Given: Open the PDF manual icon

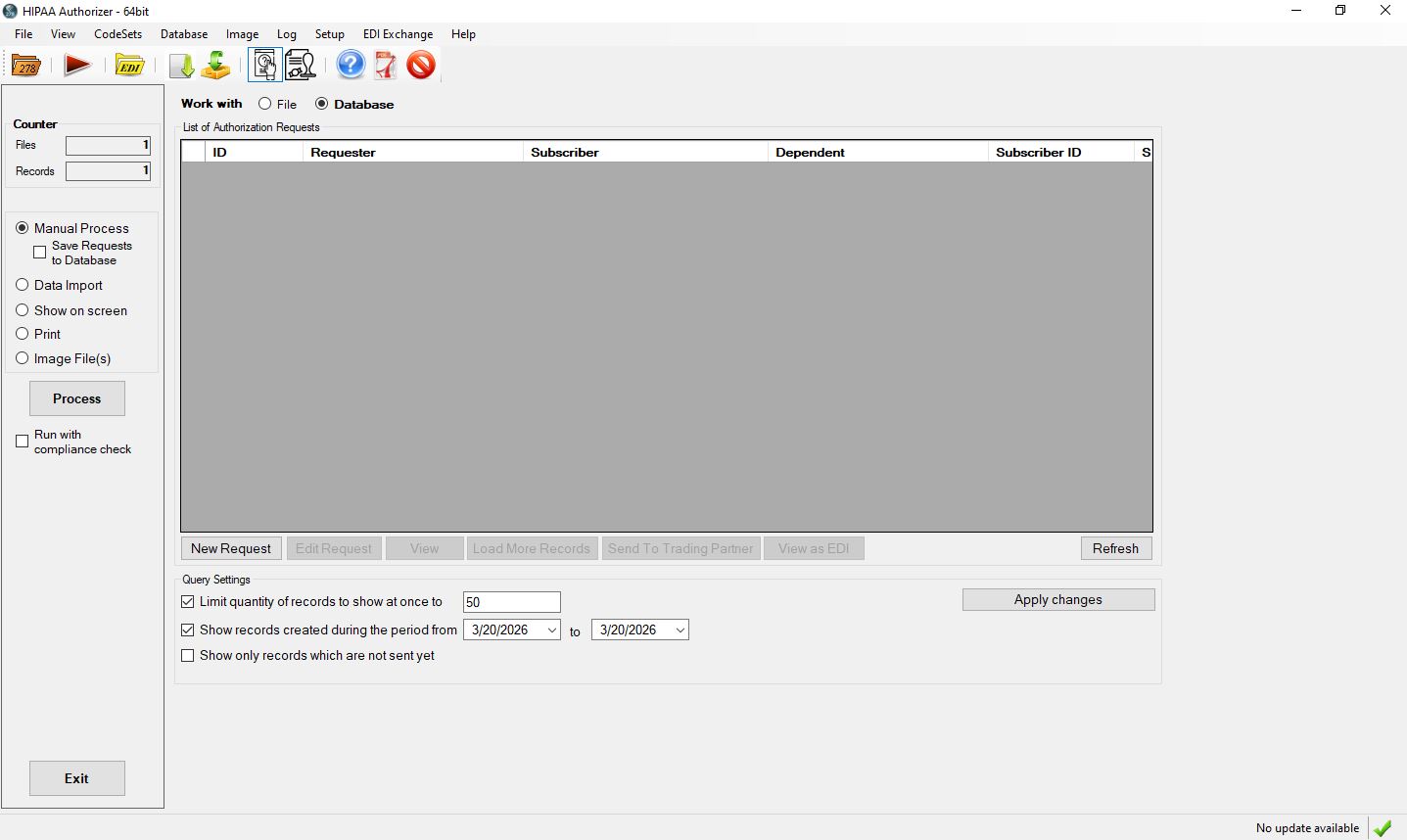Looking at the screenshot, I should [386, 66].
